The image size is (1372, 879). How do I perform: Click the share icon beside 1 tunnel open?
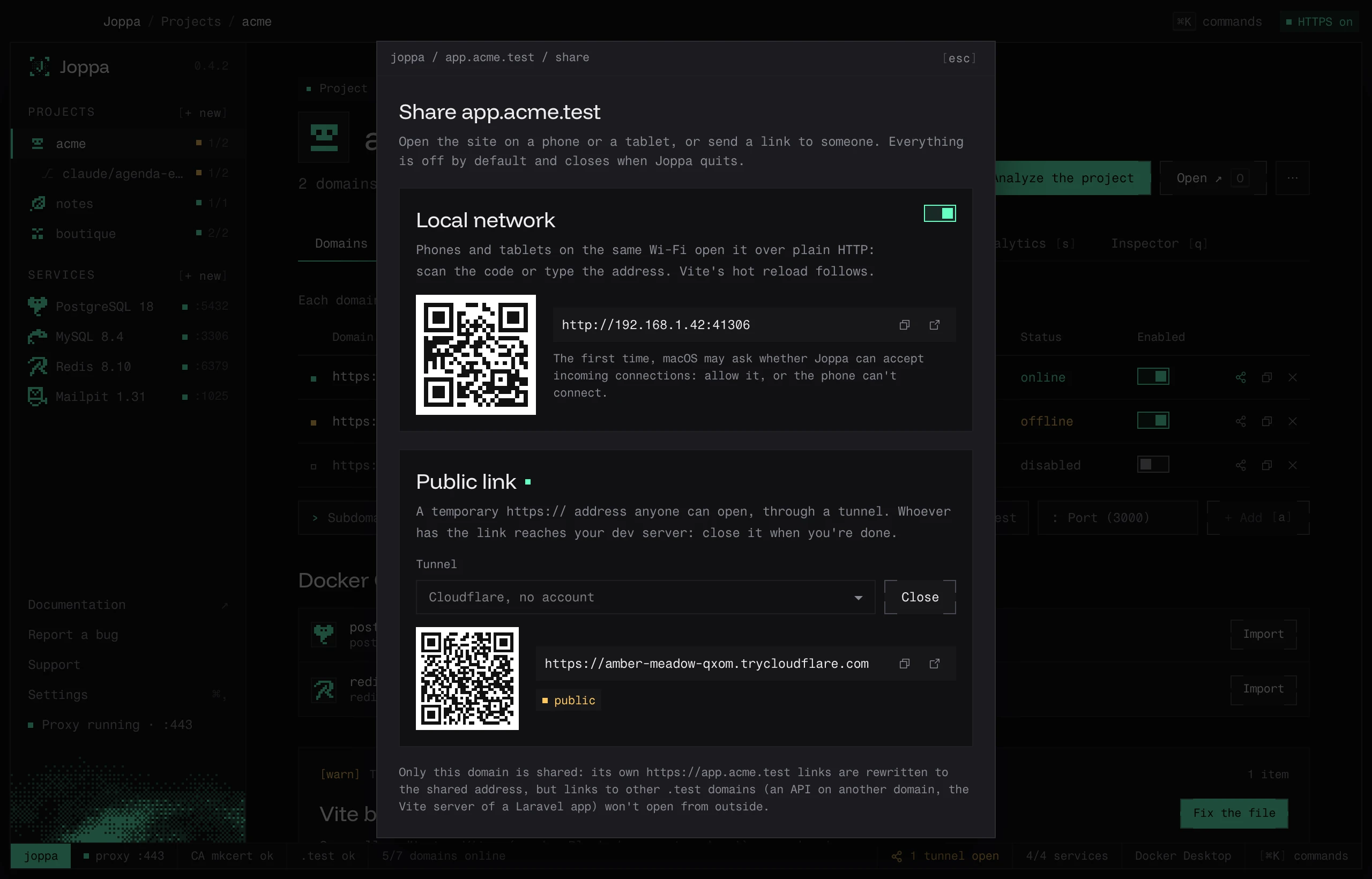tap(897, 856)
